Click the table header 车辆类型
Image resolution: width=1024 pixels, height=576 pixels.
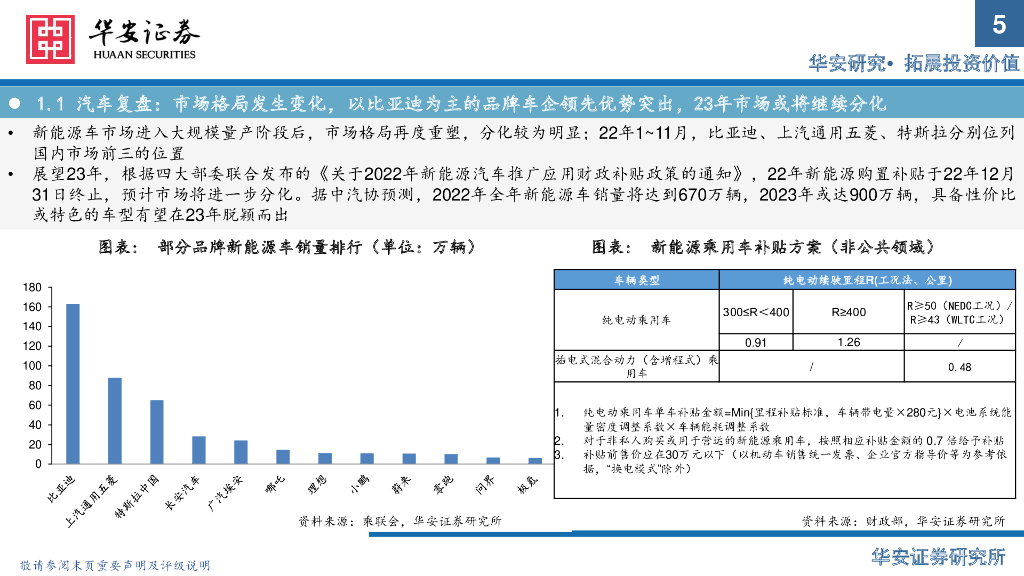pos(637,280)
